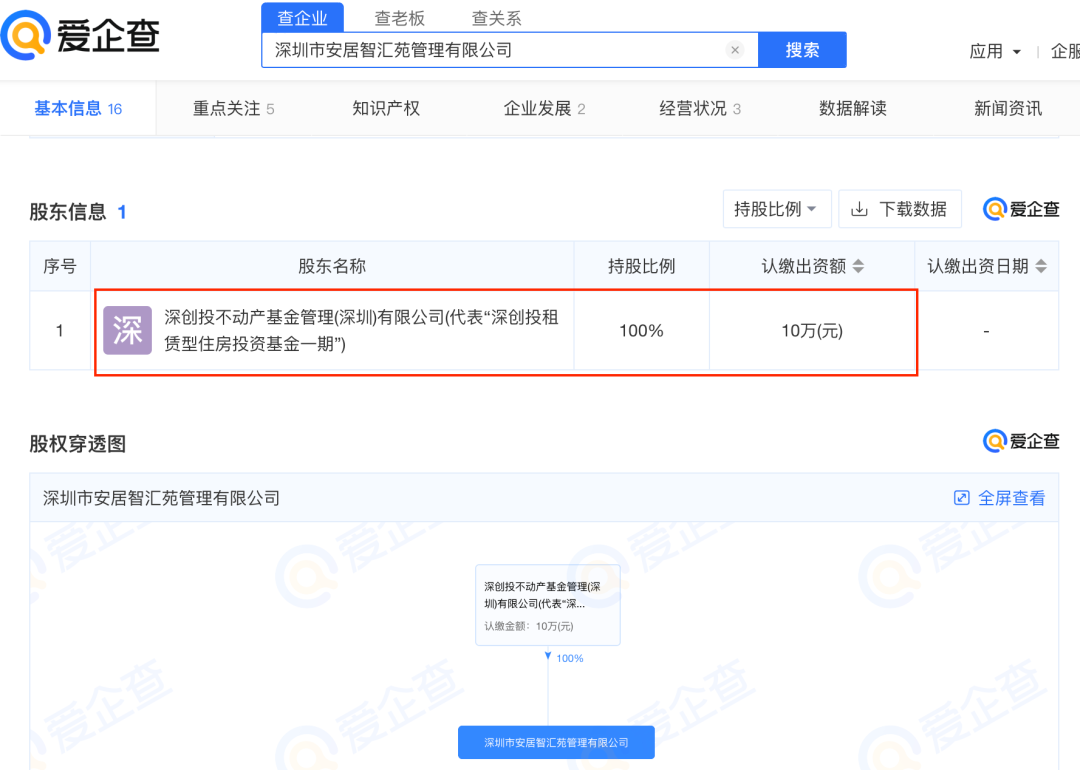Switch to the 查关系 search tab

point(497,19)
